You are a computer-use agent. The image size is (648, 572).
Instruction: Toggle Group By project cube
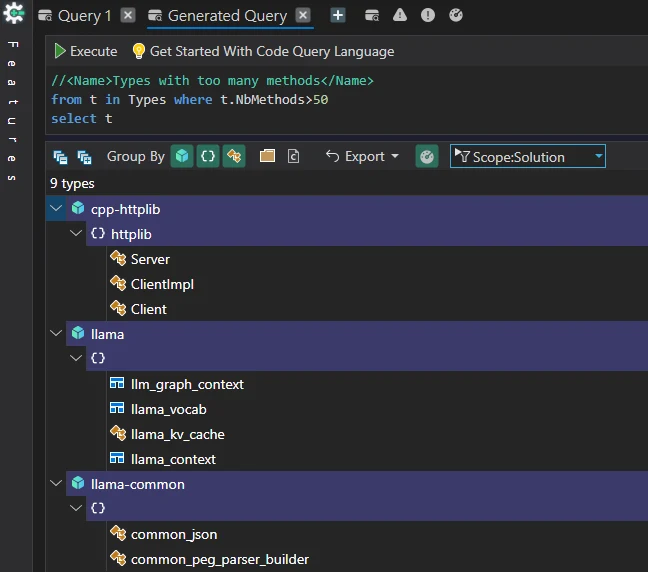coord(182,156)
